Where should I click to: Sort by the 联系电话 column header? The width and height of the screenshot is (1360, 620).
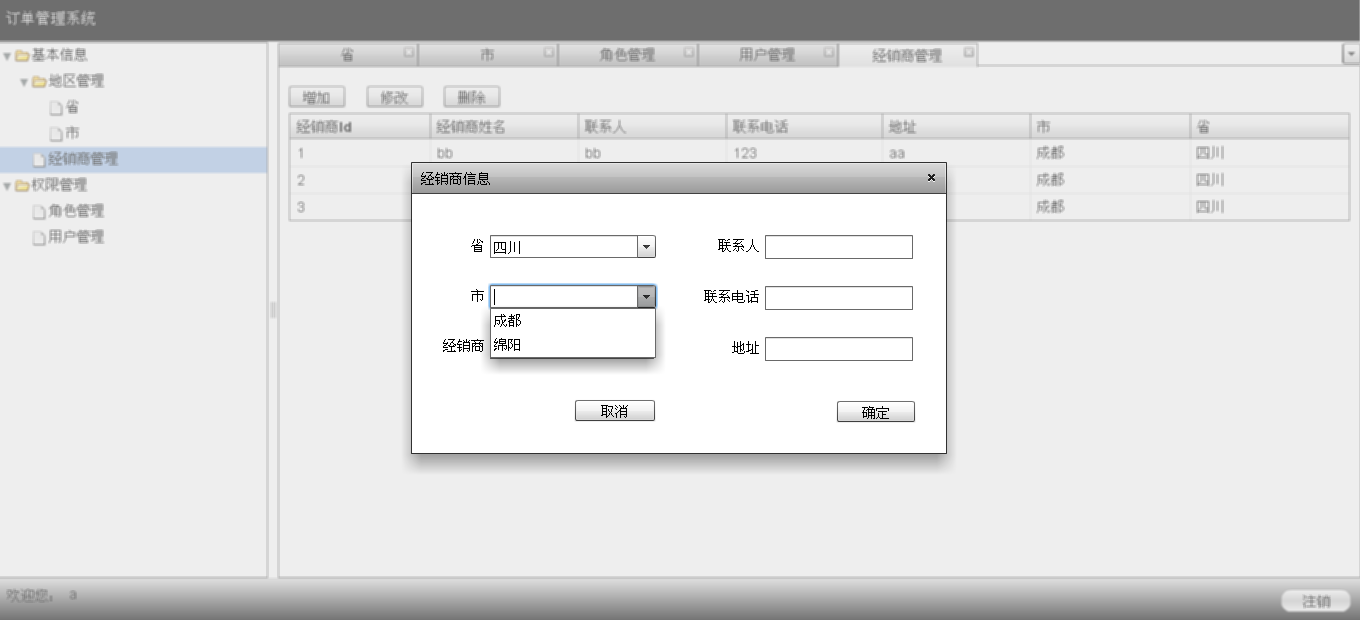pyautogui.click(x=805, y=127)
